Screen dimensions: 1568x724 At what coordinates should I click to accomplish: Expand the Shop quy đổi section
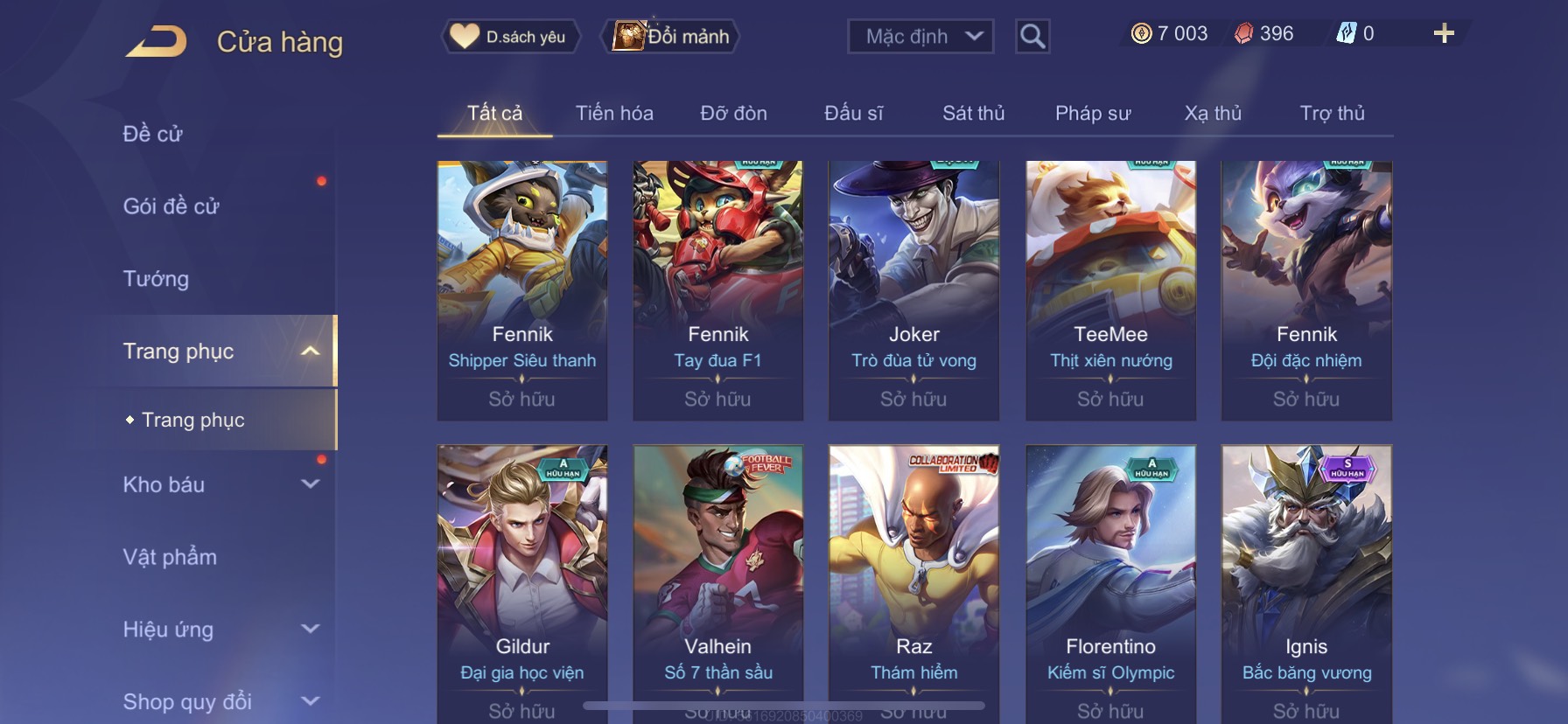pos(311,701)
